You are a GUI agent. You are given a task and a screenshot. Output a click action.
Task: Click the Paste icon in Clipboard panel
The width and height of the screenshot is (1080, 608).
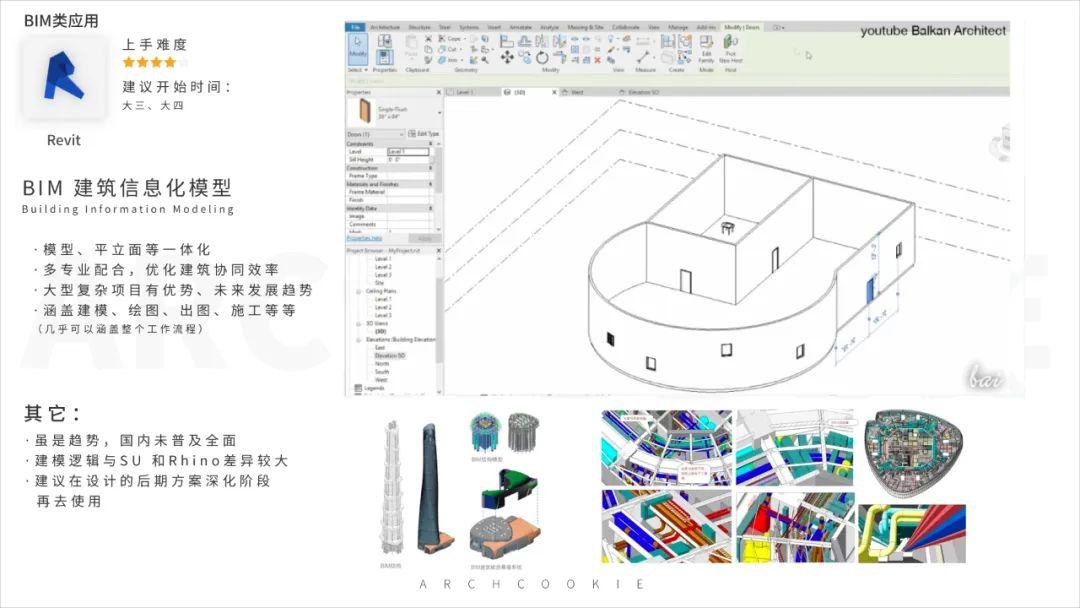(411, 45)
